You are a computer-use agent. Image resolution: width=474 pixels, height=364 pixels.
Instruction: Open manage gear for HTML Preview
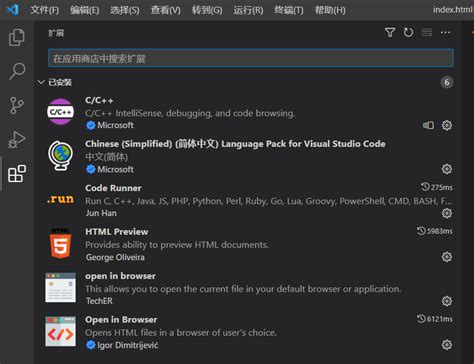click(x=447, y=257)
